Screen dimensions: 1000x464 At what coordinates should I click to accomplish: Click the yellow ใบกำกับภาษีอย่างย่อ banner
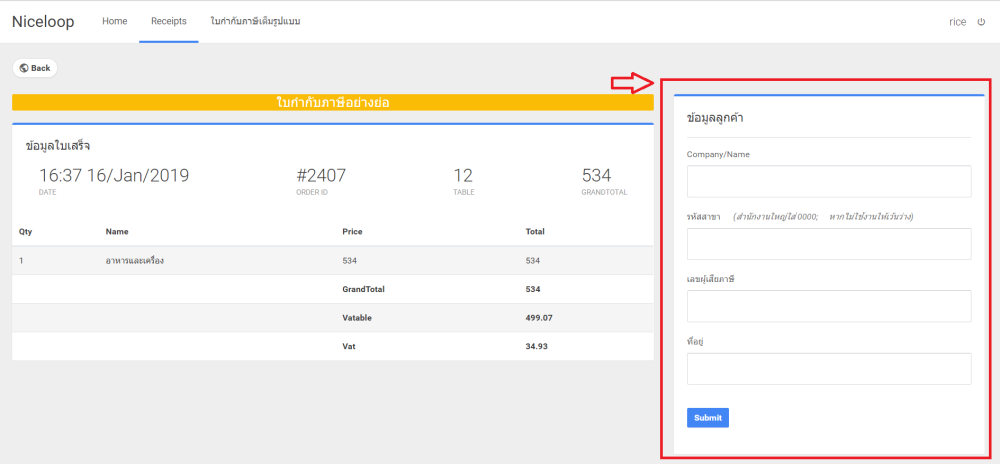[x=332, y=102]
